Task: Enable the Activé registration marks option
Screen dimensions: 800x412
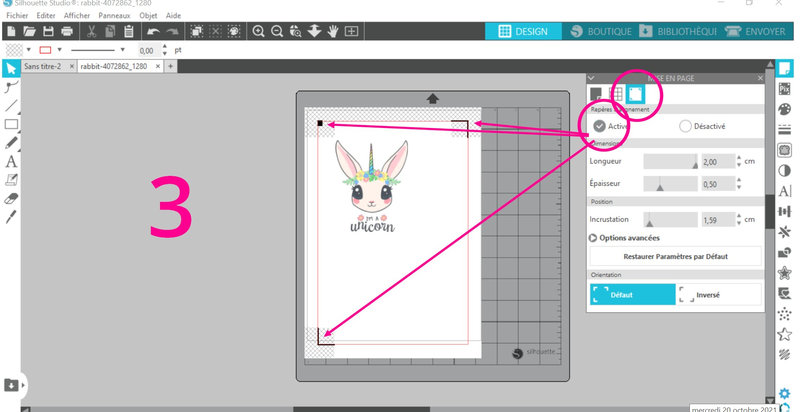Action: (599, 126)
